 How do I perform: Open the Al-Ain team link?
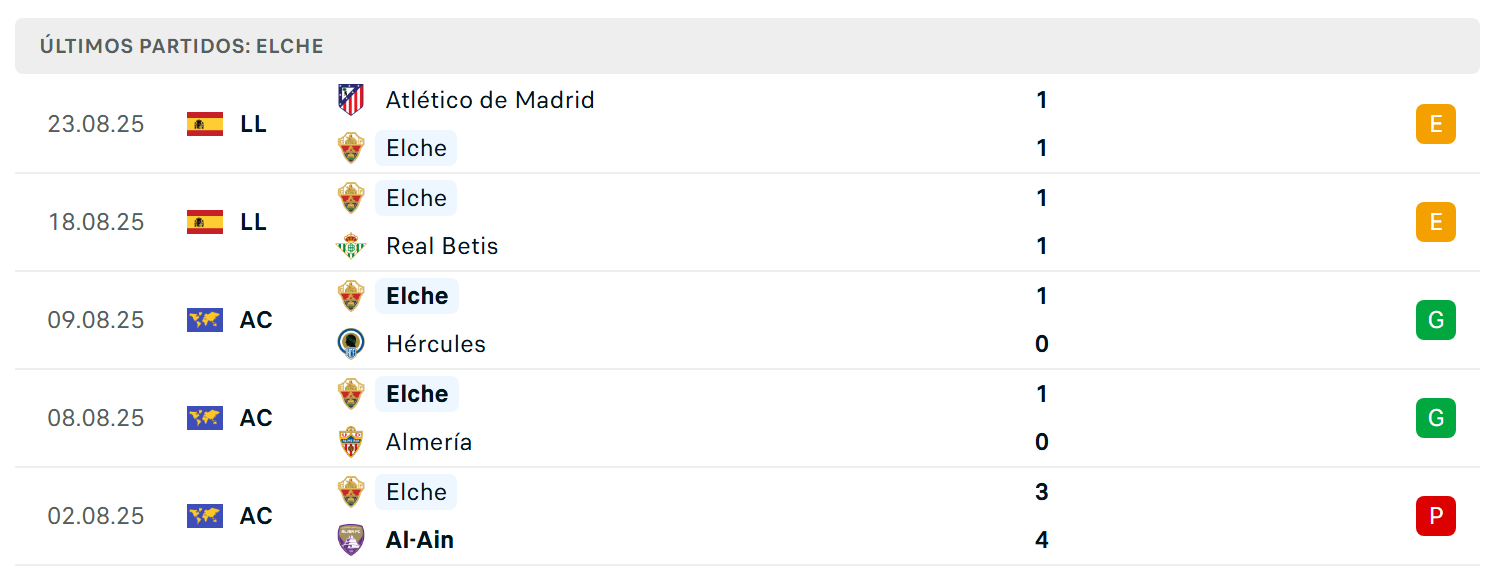[x=420, y=540]
